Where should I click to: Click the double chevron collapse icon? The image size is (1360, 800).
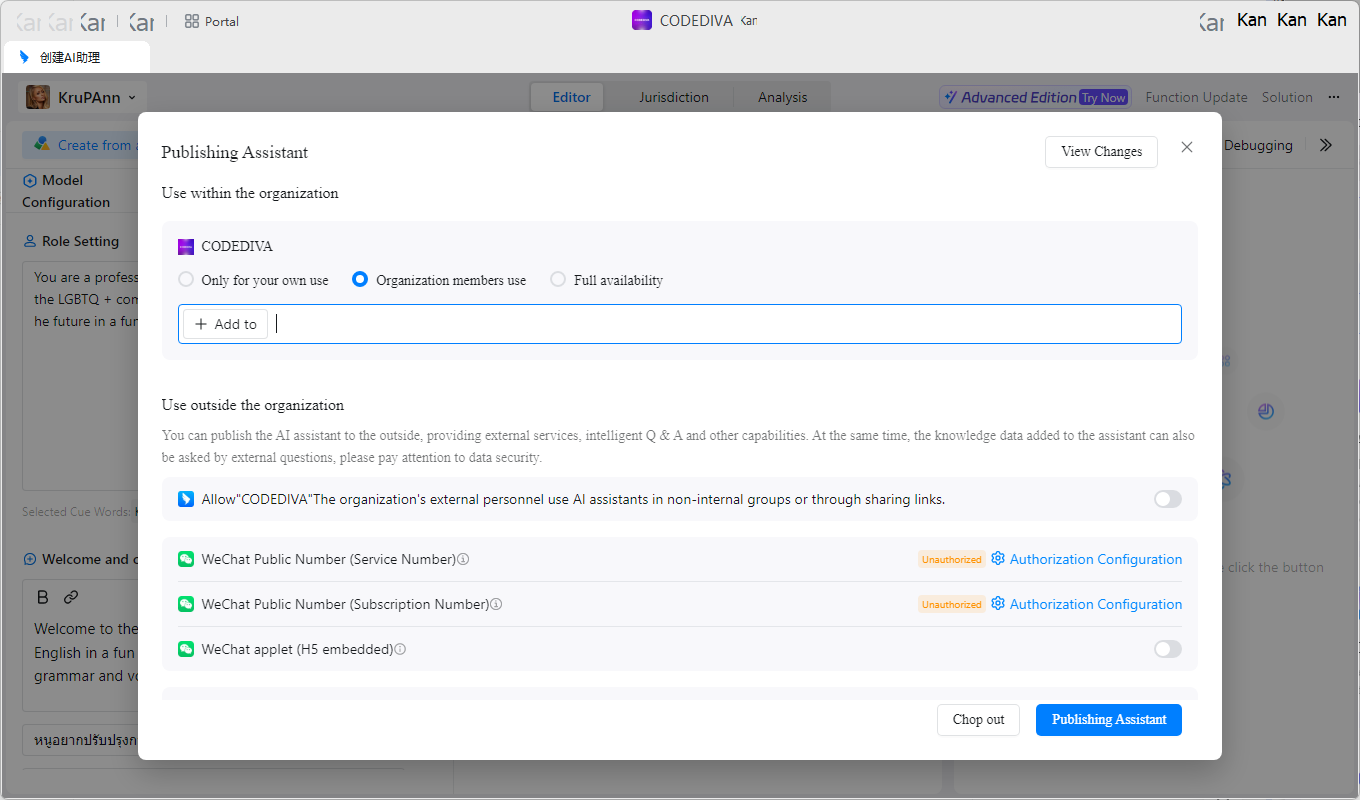[x=1325, y=145]
